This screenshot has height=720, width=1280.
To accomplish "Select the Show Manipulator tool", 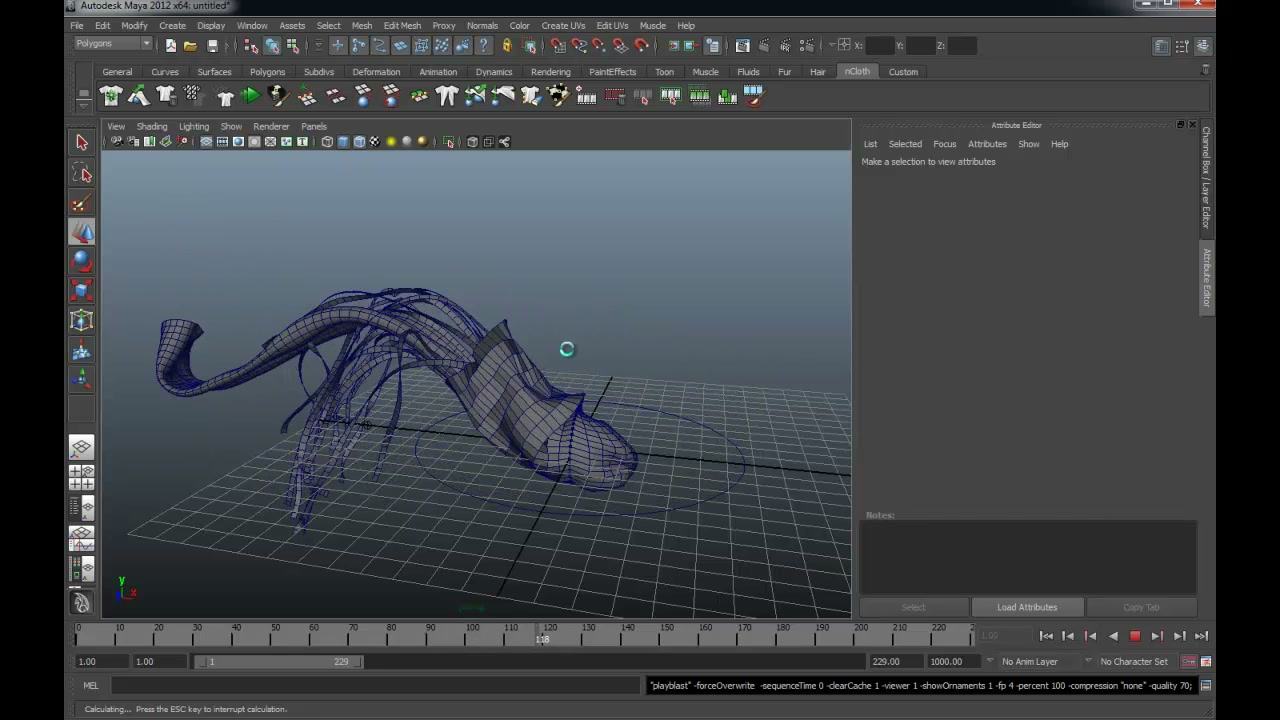I will [82, 379].
